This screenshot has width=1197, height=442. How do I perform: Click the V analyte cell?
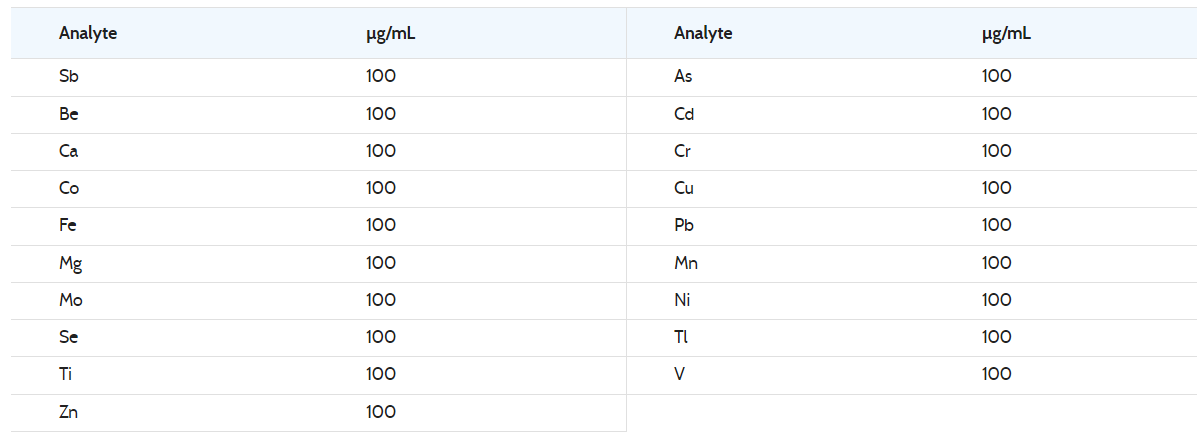tap(679, 374)
